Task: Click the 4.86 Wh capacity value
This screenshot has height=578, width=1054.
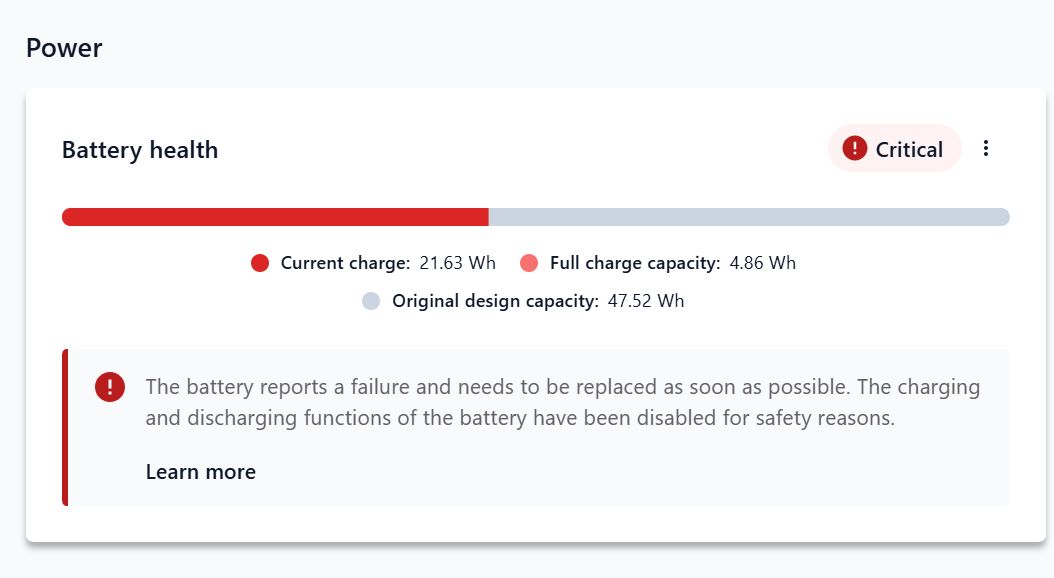Action: coord(762,263)
